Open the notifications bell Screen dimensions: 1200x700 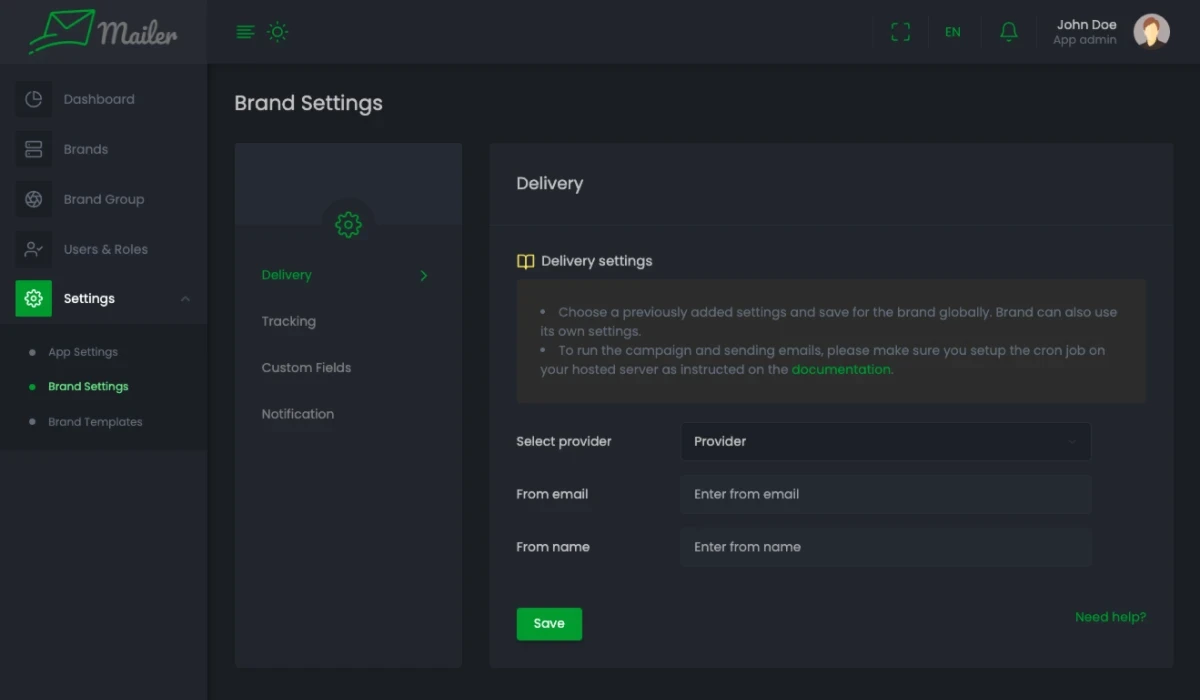point(1009,32)
